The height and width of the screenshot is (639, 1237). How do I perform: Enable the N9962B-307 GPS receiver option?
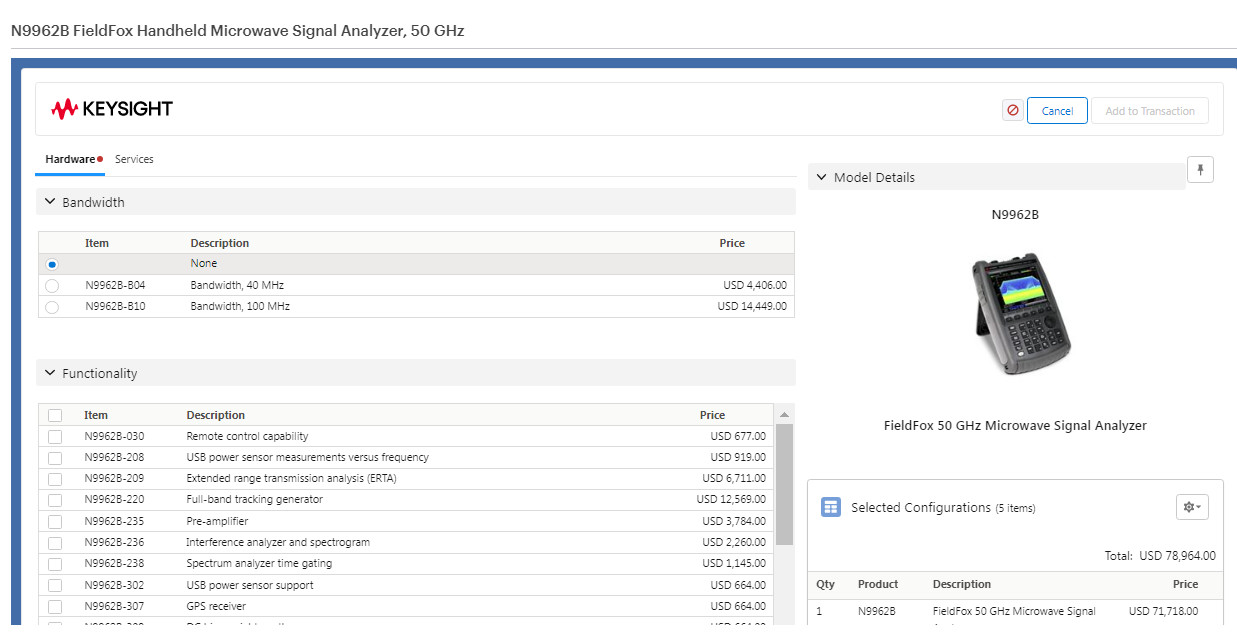coord(55,607)
